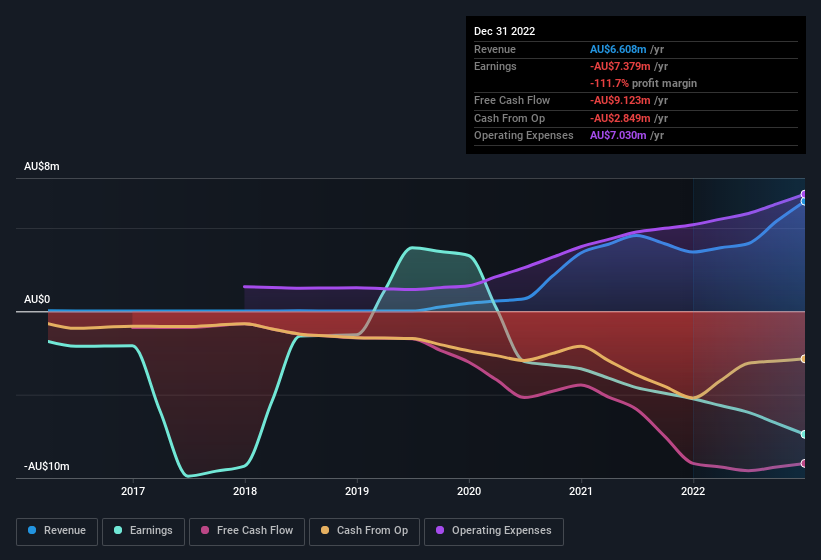Click the -AU$10m y-axis label

coord(47,466)
